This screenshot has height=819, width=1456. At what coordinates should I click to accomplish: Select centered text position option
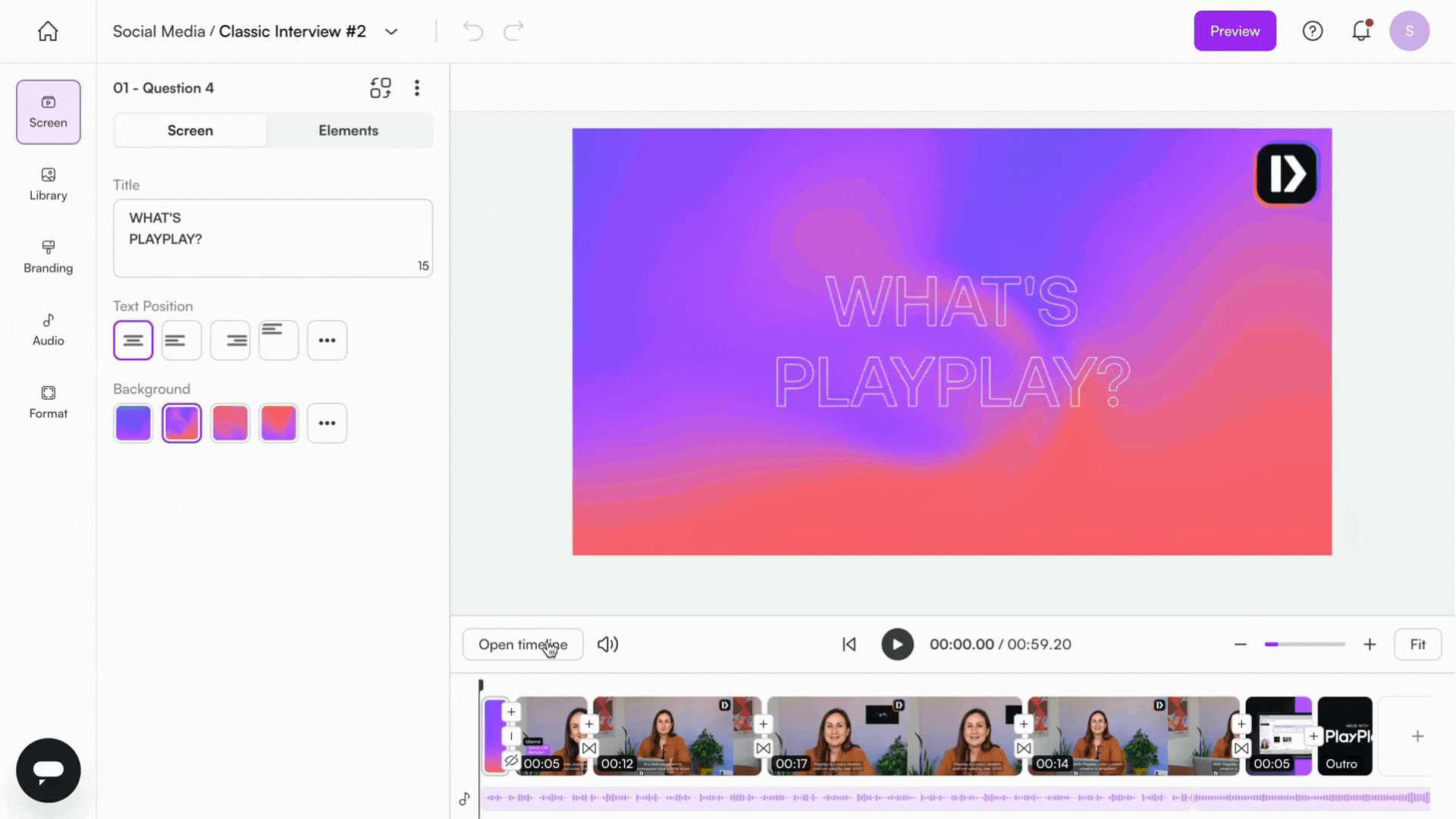[133, 340]
